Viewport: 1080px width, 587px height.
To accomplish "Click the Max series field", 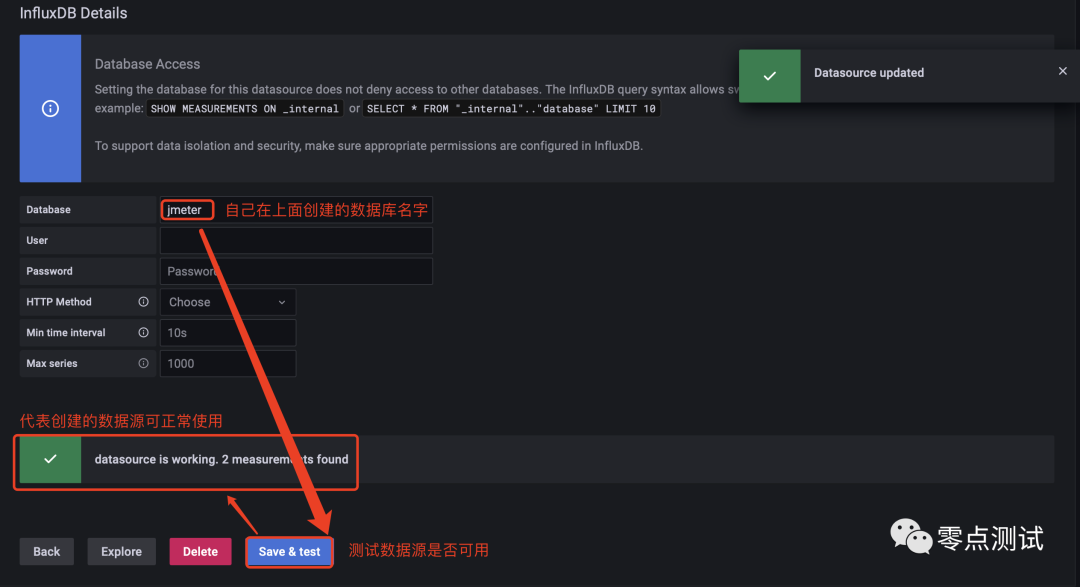I will (x=228, y=363).
